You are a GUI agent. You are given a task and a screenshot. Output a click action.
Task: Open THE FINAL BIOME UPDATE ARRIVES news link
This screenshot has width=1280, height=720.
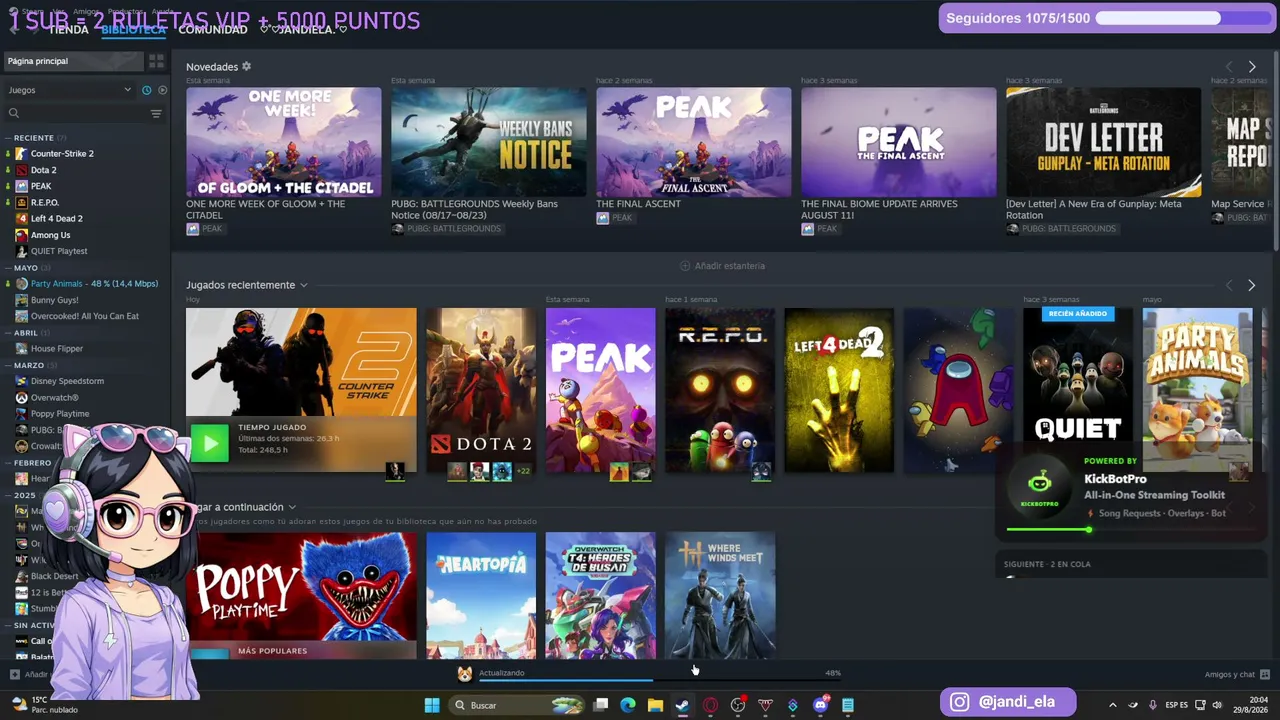[879, 209]
